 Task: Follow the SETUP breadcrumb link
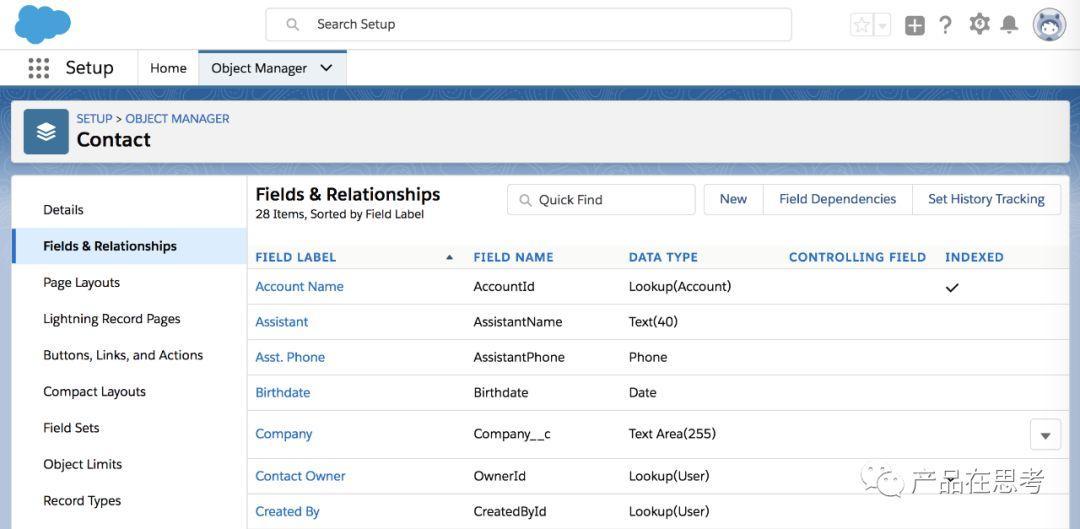(x=94, y=118)
